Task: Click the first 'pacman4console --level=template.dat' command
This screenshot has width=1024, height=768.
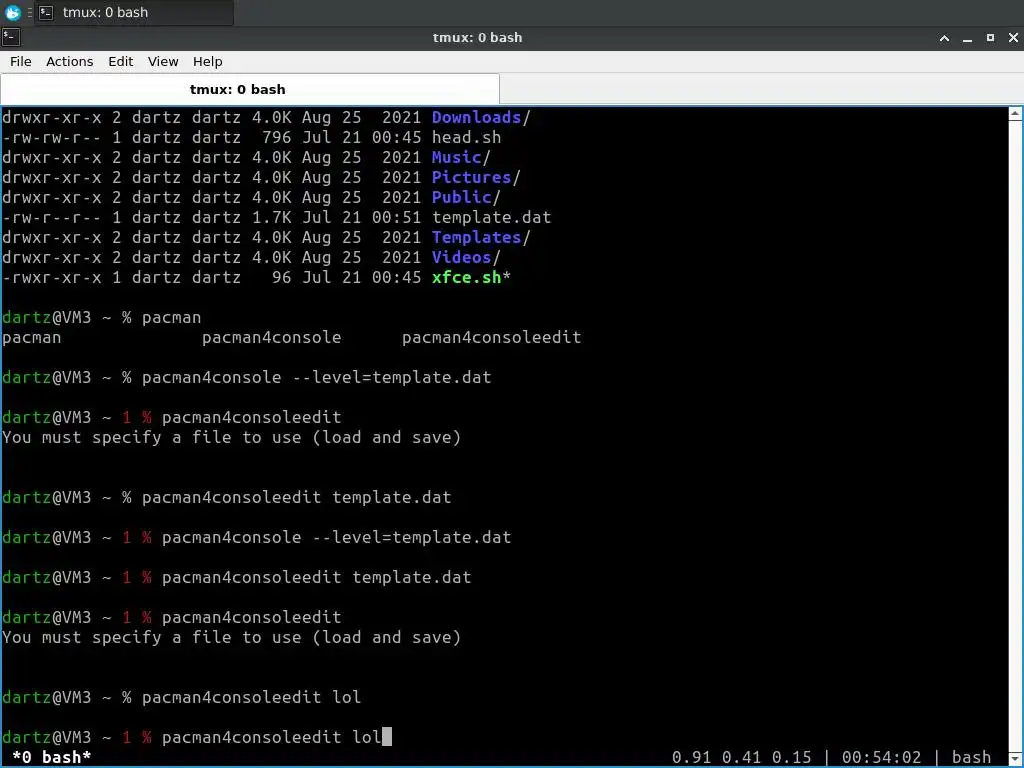Action: [316, 377]
